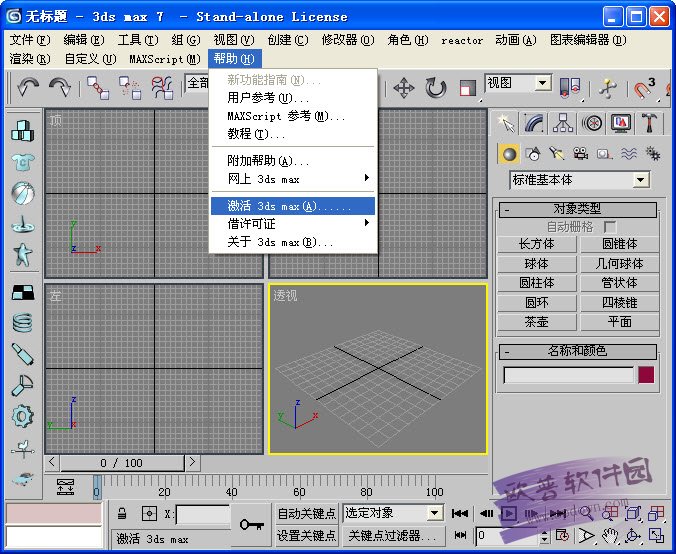Image resolution: width=676 pixels, height=554 pixels.
Task: Click the 茶壶 teapot button
Action: pos(537,322)
